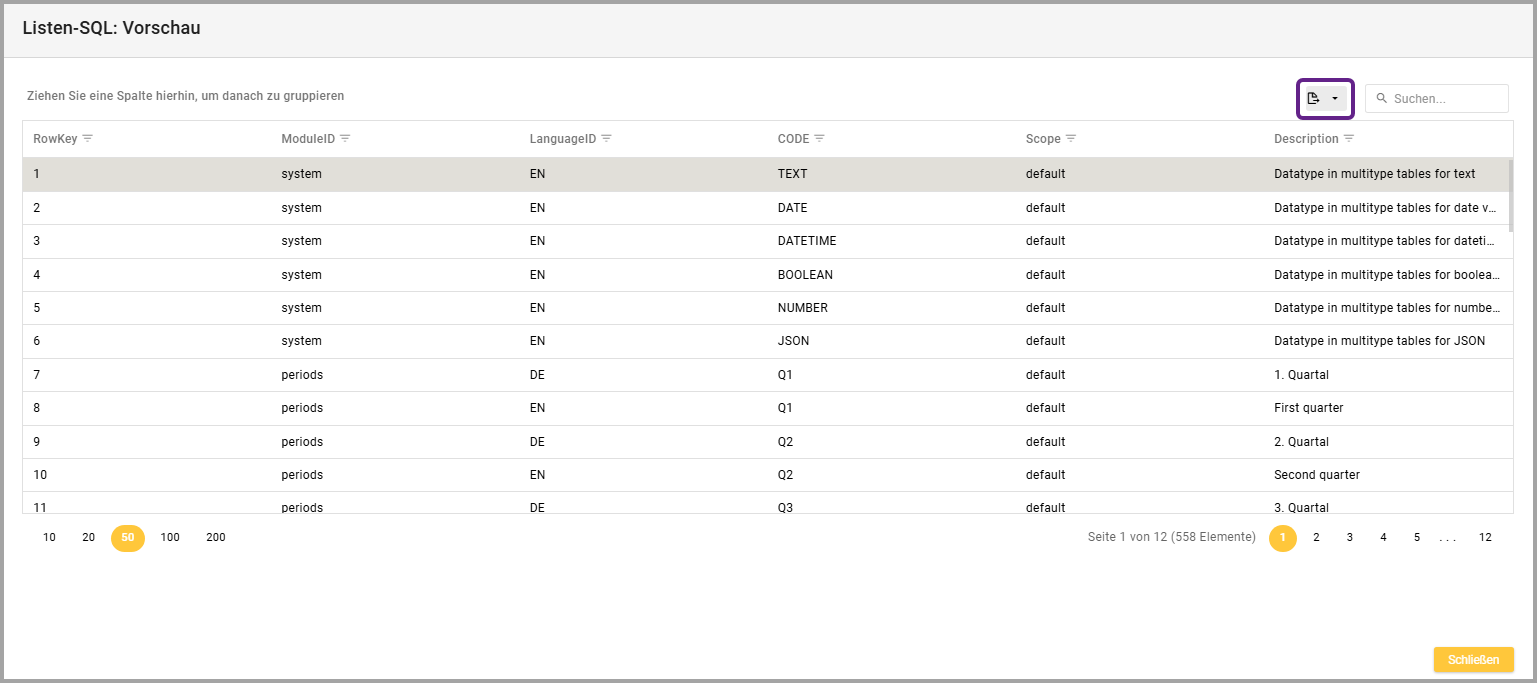Open the Description column filter icon

(1348, 138)
